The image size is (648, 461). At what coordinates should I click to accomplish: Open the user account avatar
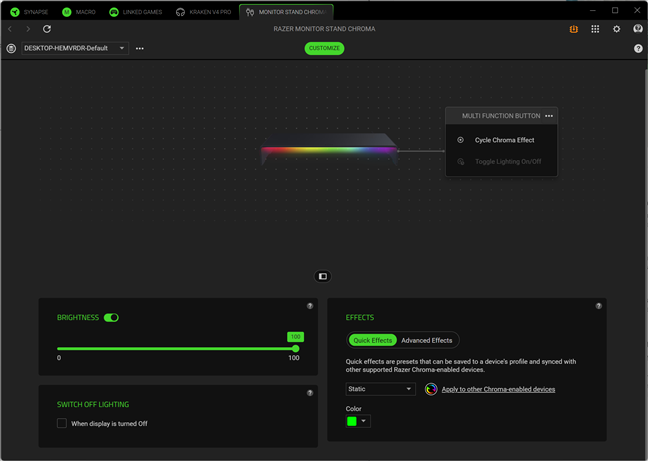(638, 29)
